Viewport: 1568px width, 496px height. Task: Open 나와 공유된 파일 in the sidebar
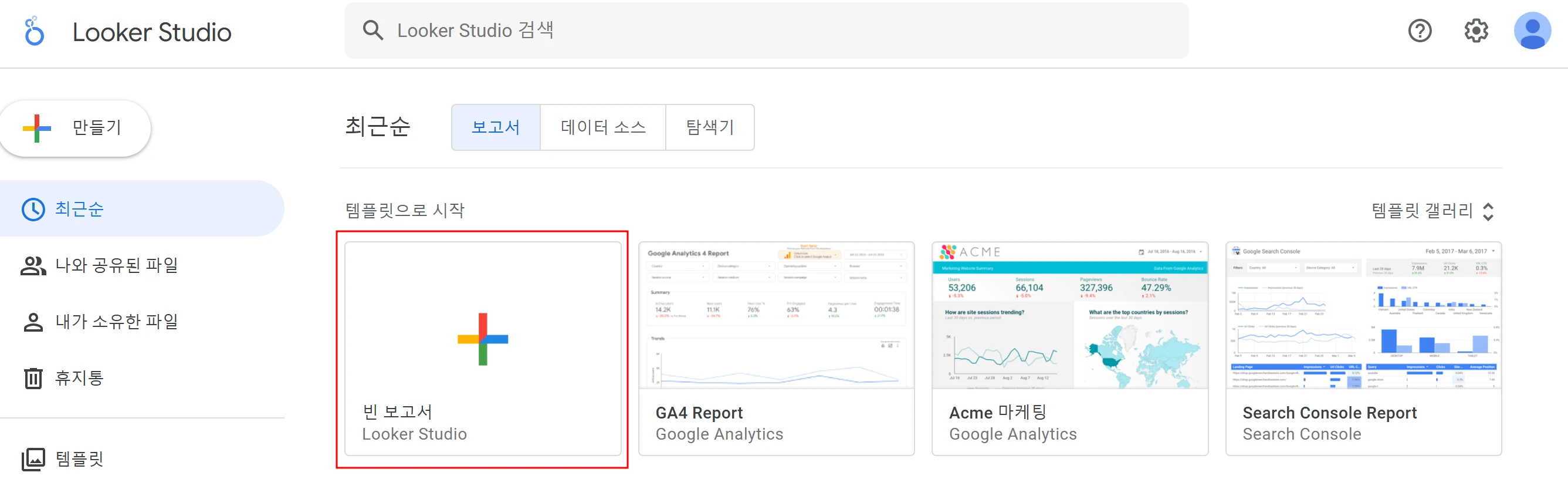tap(142, 265)
